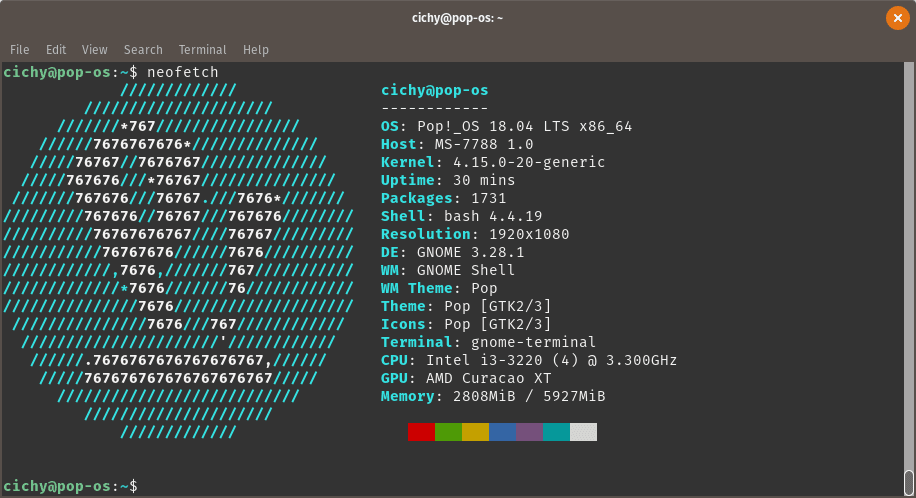Click the Packages value 1731

pos(488,198)
